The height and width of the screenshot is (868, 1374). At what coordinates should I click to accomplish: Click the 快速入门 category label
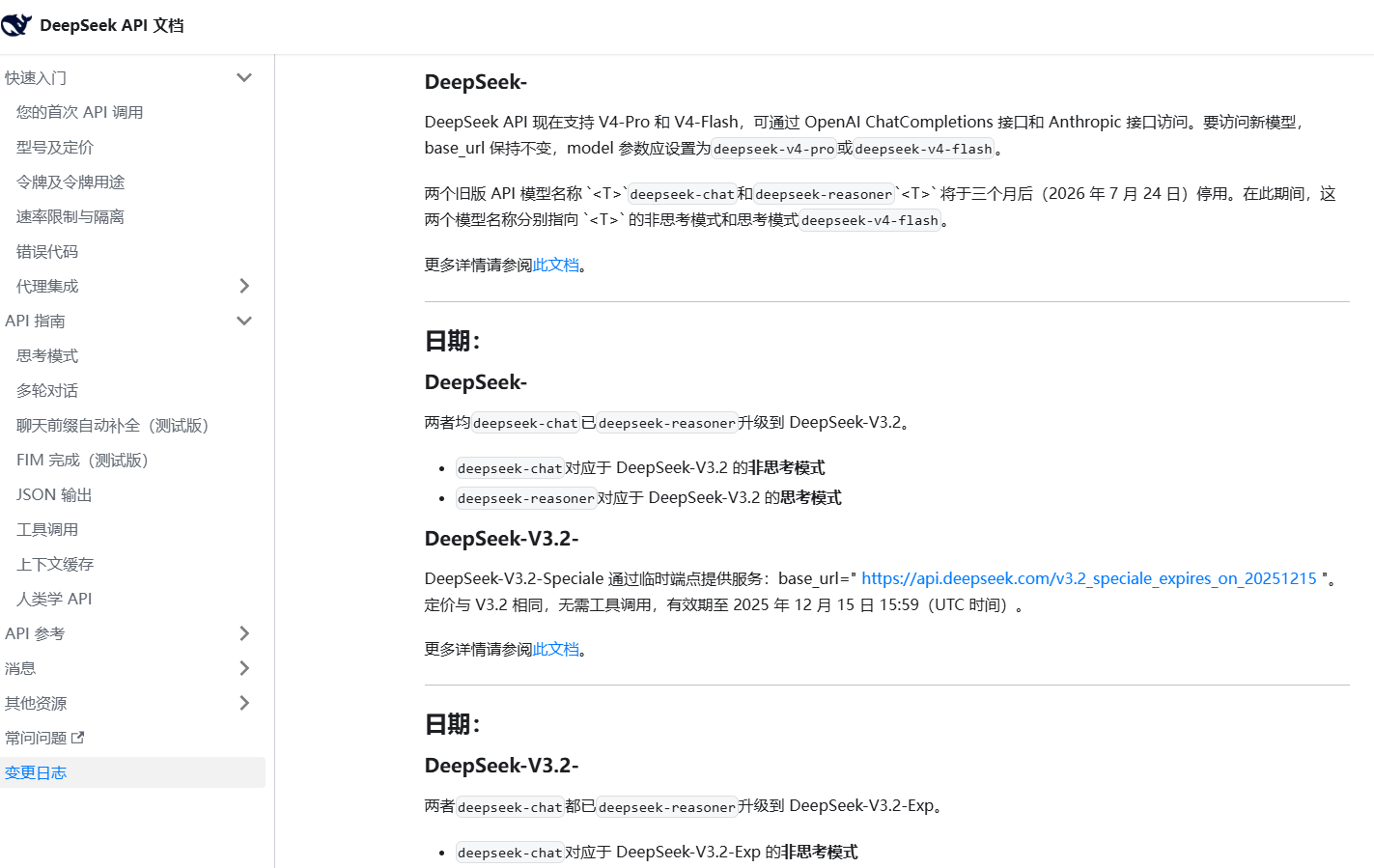point(36,77)
